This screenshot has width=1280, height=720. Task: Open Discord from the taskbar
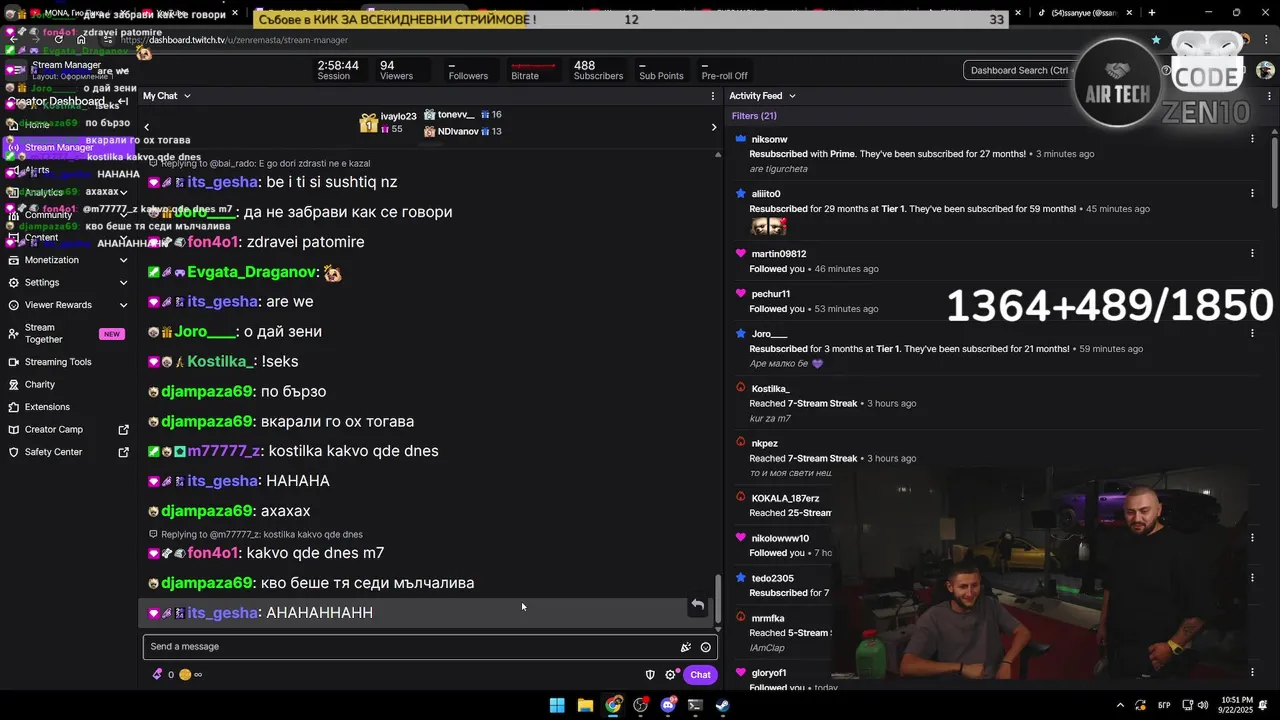tap(668, 705)
